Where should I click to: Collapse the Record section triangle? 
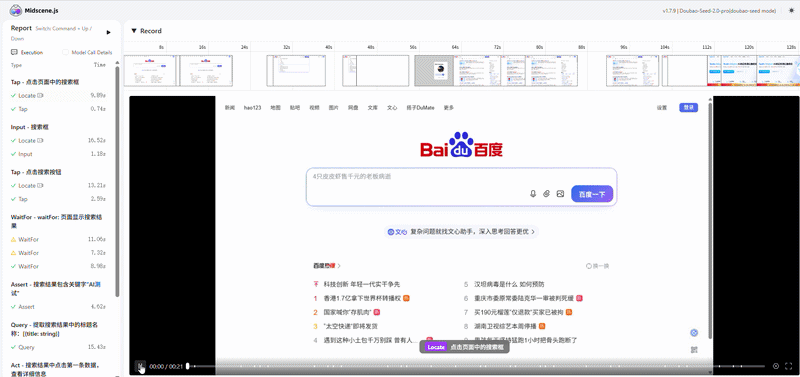[x=134, y=31]
